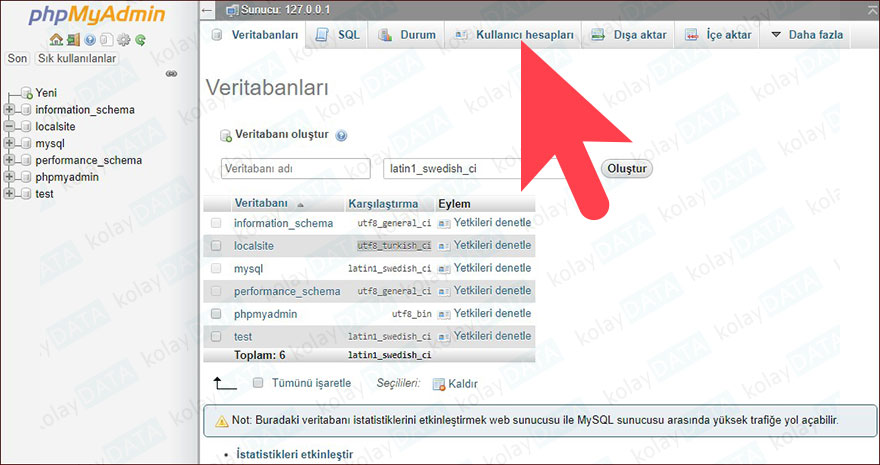The height and width of the screenshot is (465, 880).
Task: Click Yetkileri denetle for localsite
Action: coord(492,245)
